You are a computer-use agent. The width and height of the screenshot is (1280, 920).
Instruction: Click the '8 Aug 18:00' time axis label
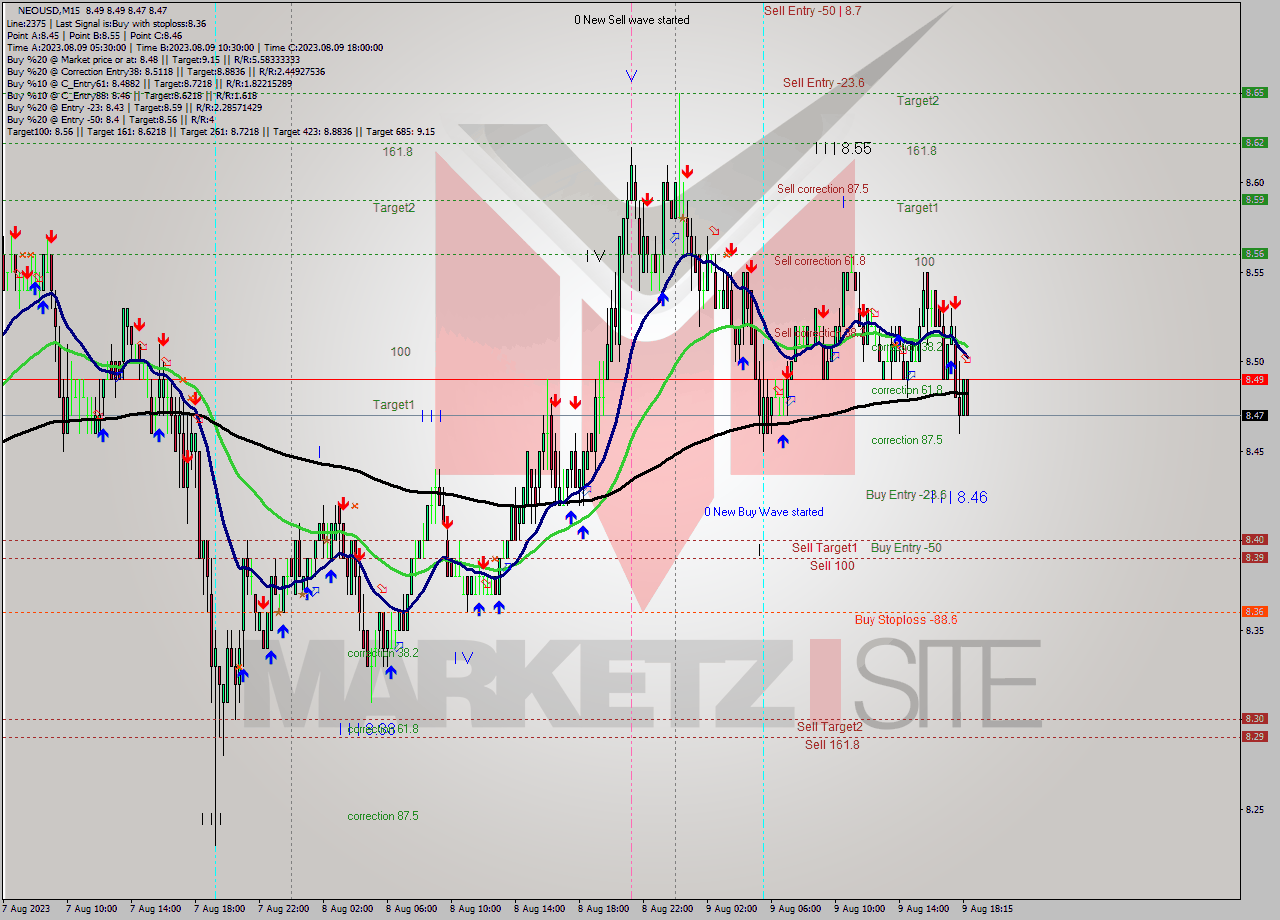(603, 909)
